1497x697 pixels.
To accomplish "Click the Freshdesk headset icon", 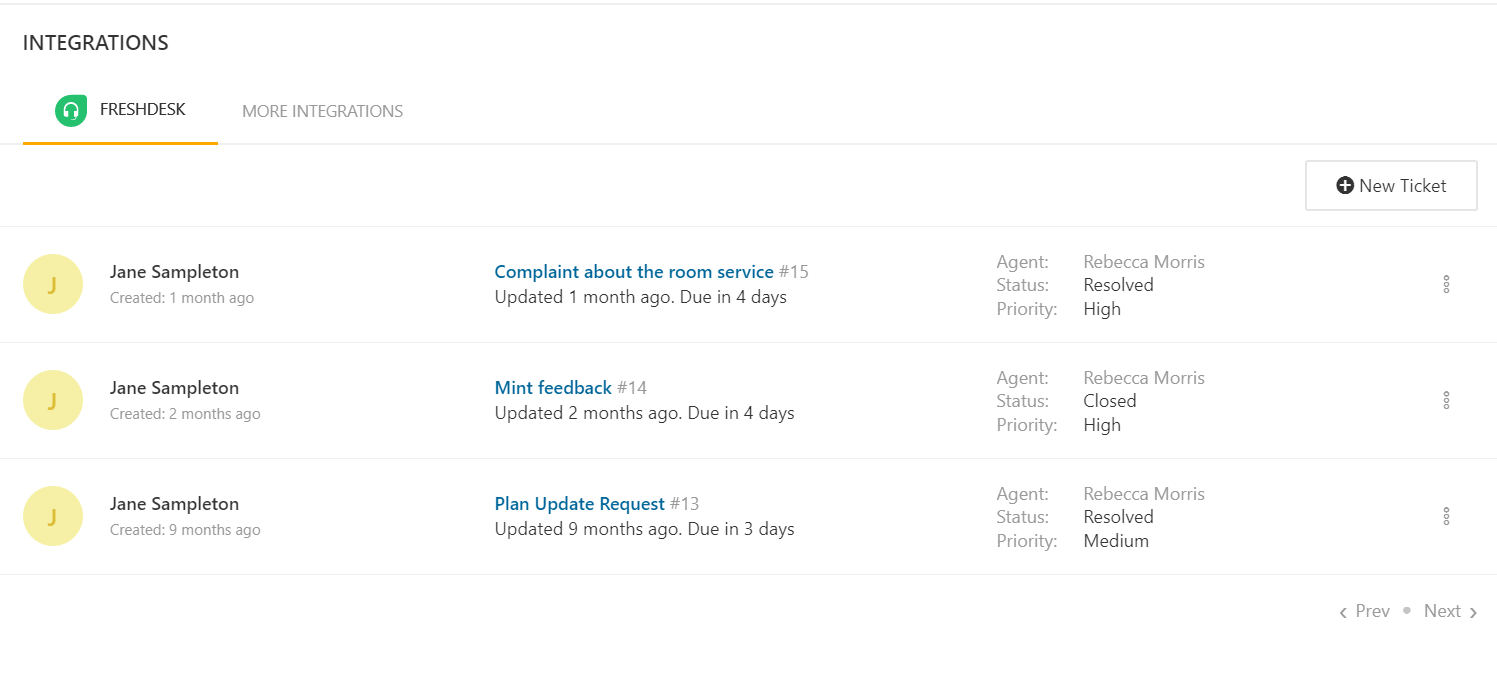I will [71, 111].
